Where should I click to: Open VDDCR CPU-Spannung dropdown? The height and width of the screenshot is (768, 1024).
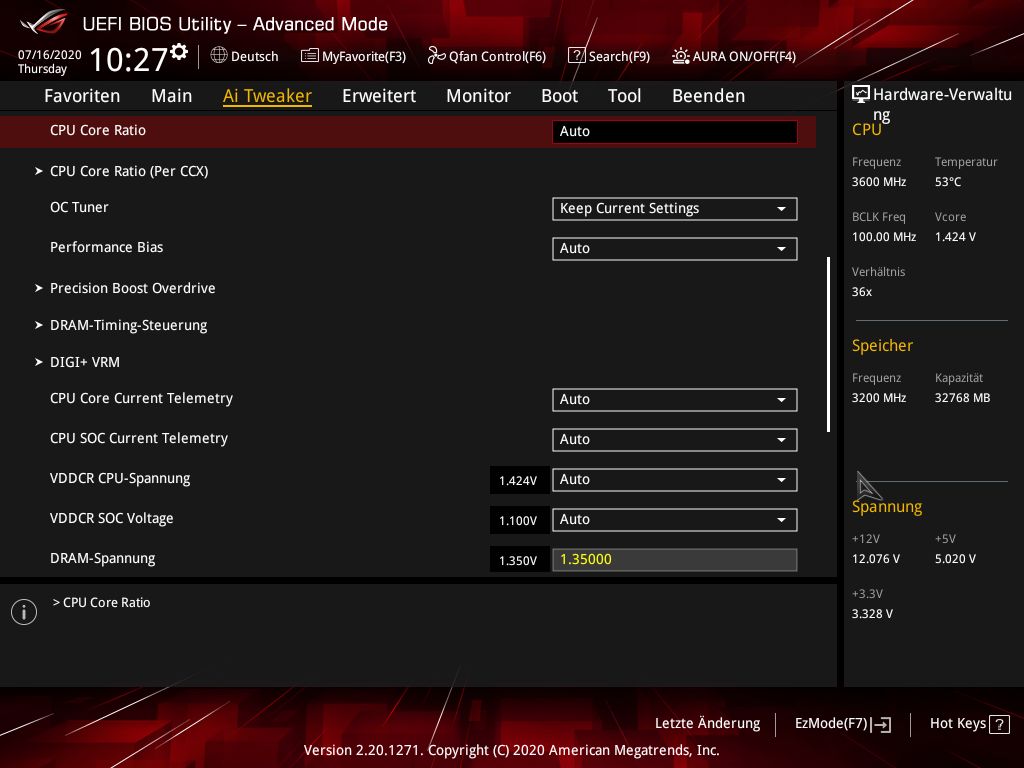[675, 480]
